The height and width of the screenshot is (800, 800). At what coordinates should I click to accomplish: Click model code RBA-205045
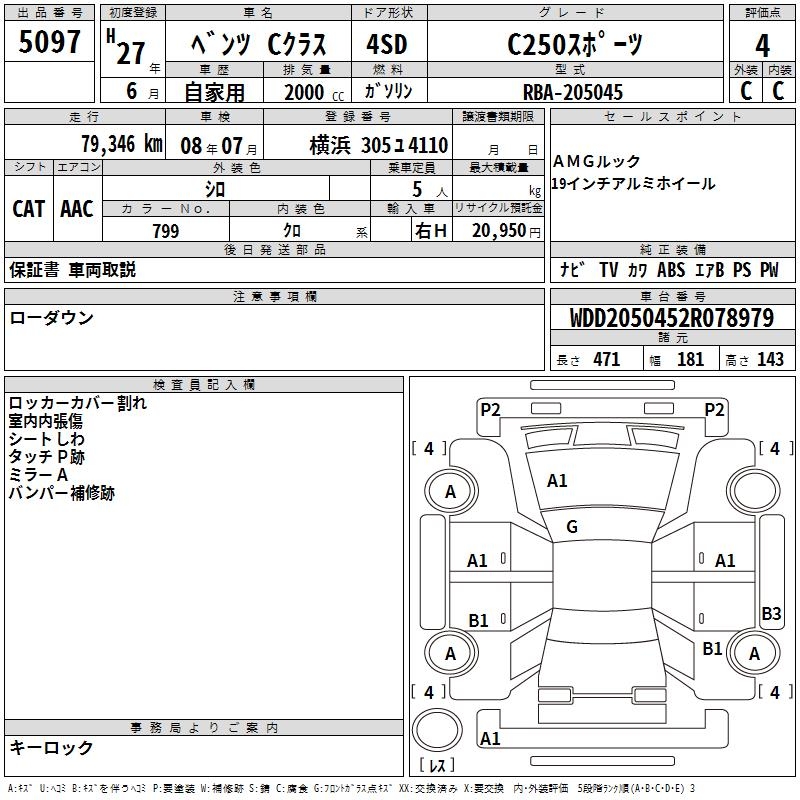573,92
